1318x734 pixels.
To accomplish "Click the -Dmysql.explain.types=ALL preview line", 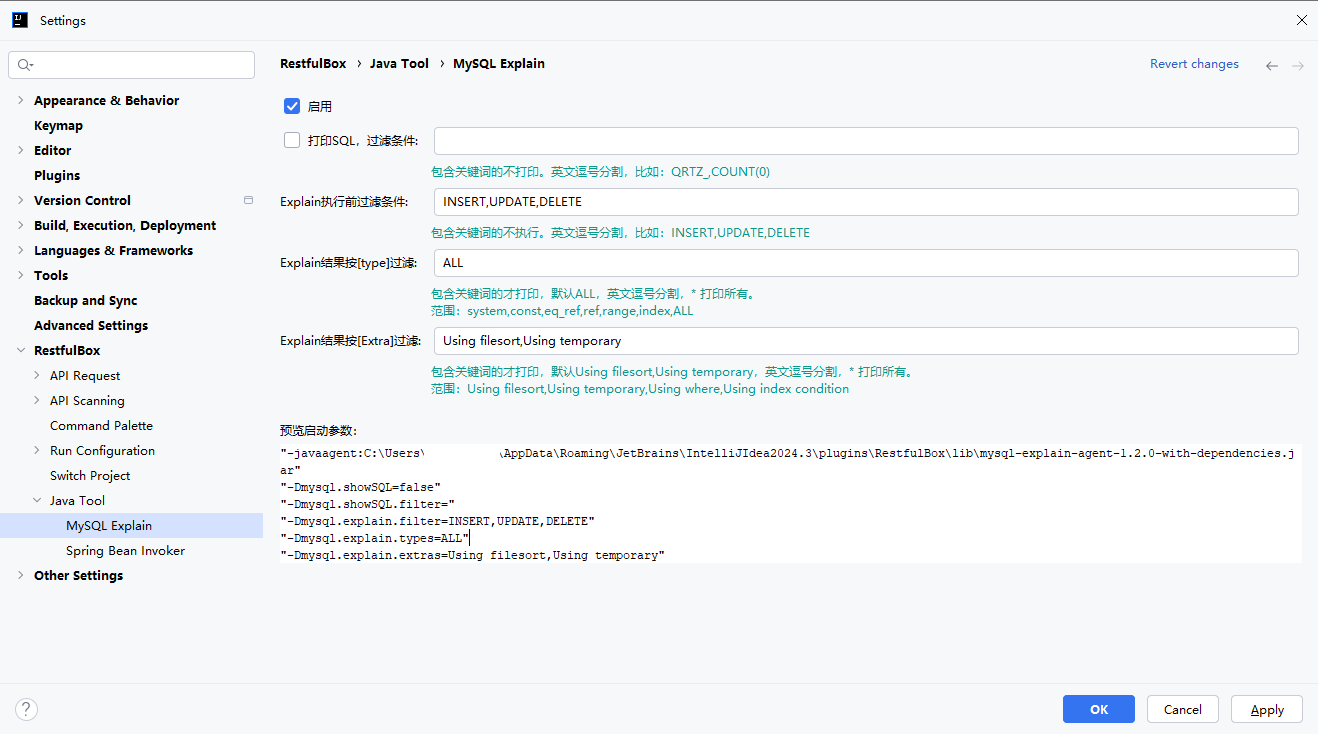I will [374, 538].
